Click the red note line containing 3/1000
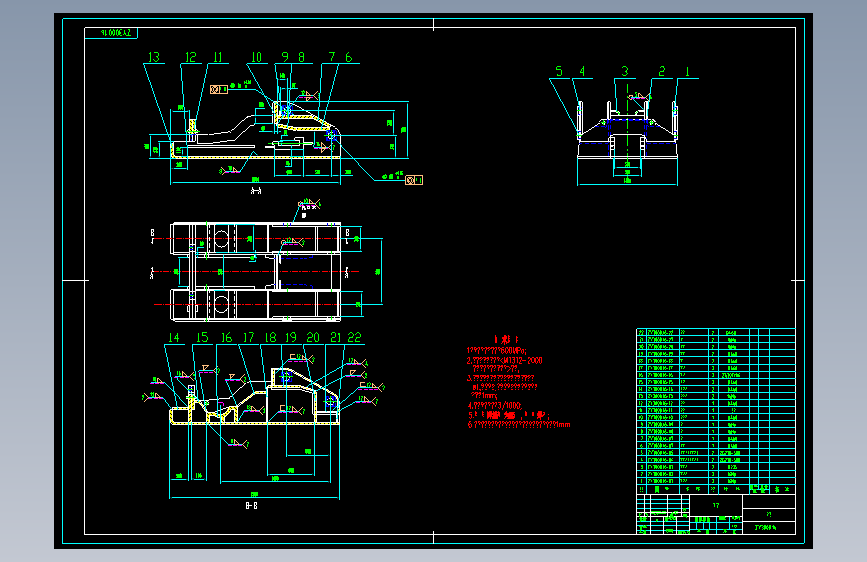 pyautogui.click(x=494, y=405)
